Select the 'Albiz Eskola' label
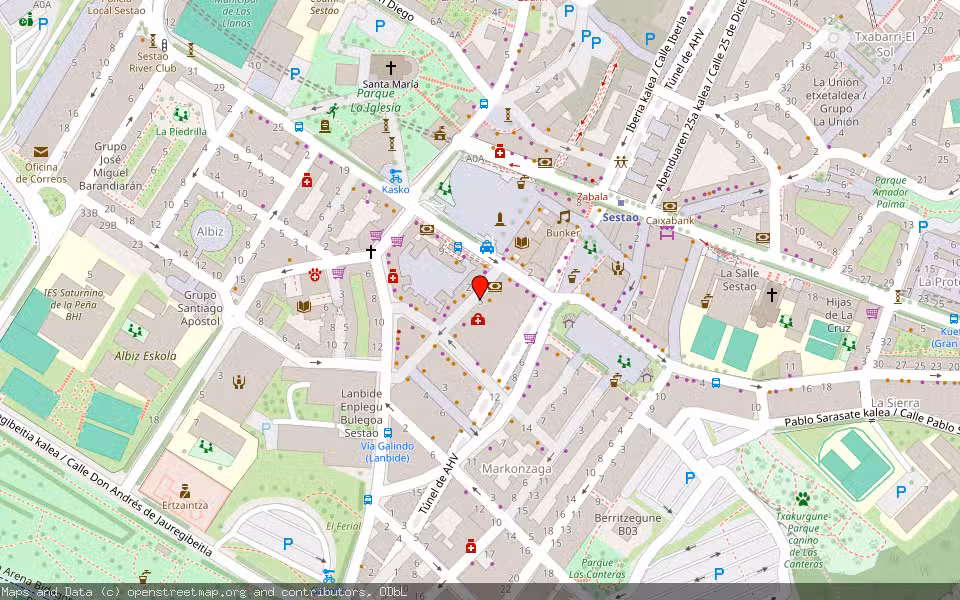960x600 pixels. (145, 356)
